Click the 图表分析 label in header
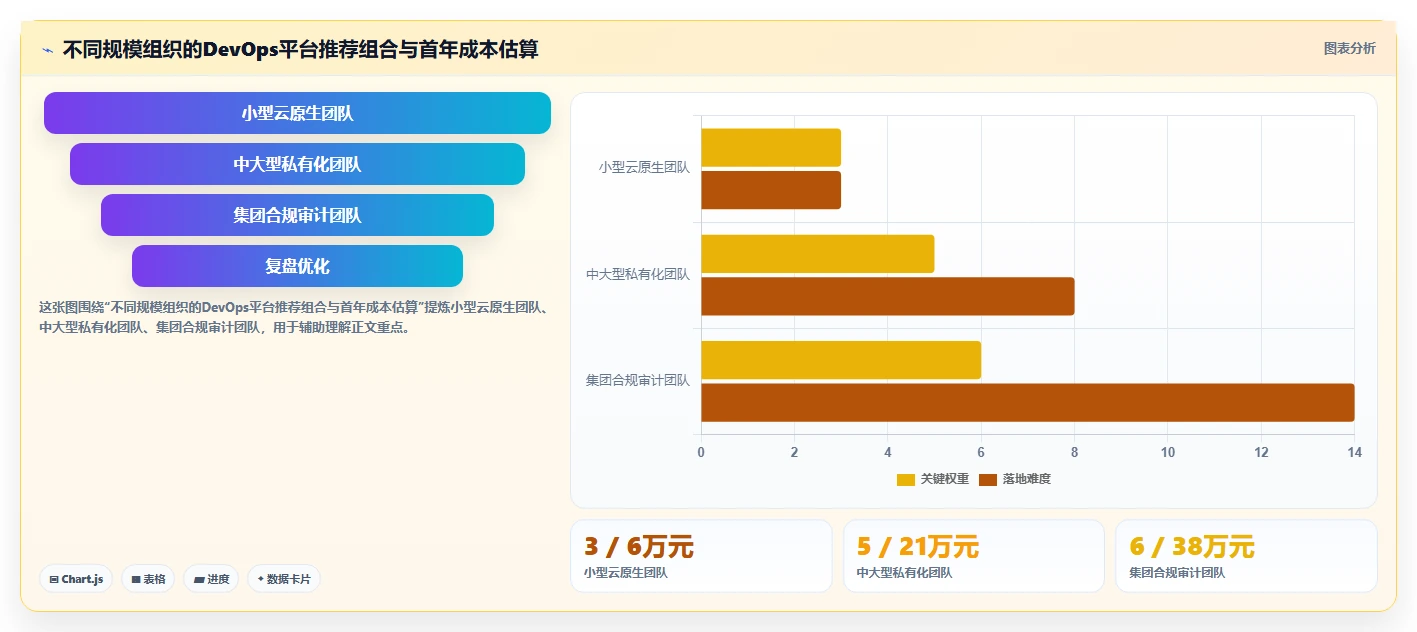1417x632 pixels. pos(1349,48)
